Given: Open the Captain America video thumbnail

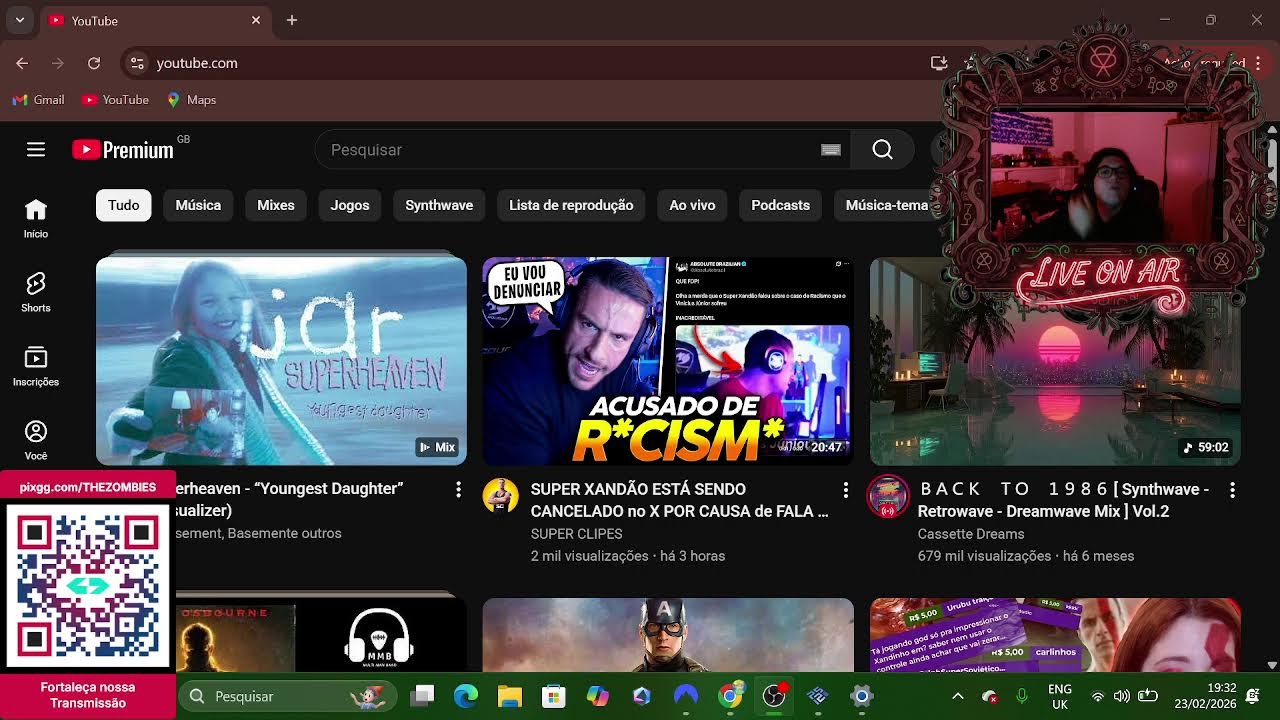Looking at the screenshot, I should tap(668, 635).
